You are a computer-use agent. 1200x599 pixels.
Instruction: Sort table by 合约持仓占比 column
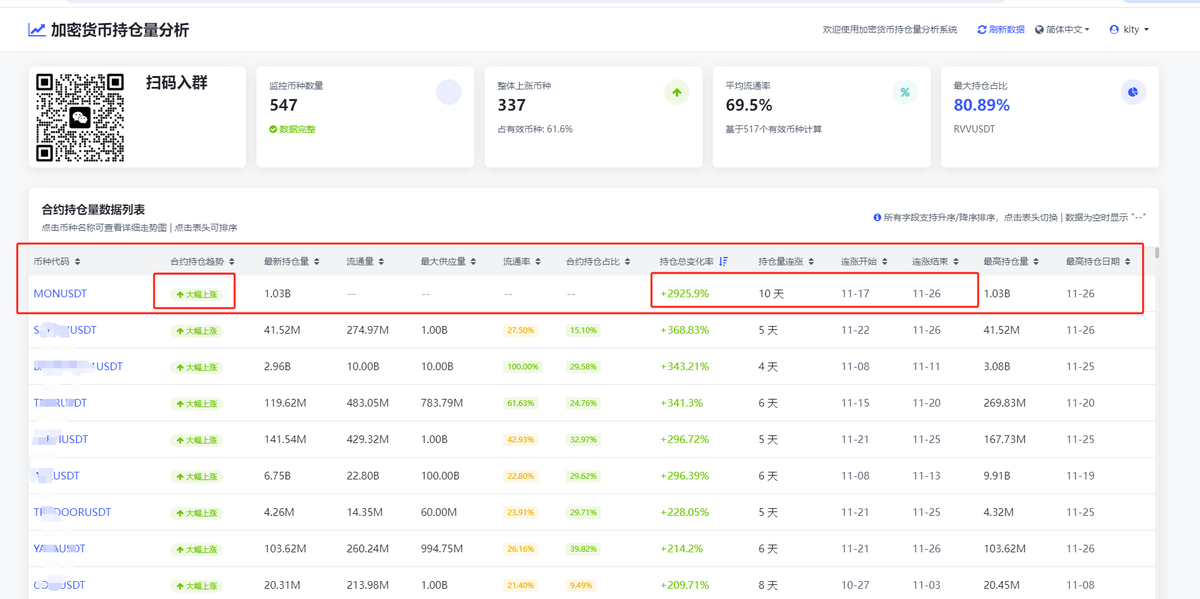(598, 262)
